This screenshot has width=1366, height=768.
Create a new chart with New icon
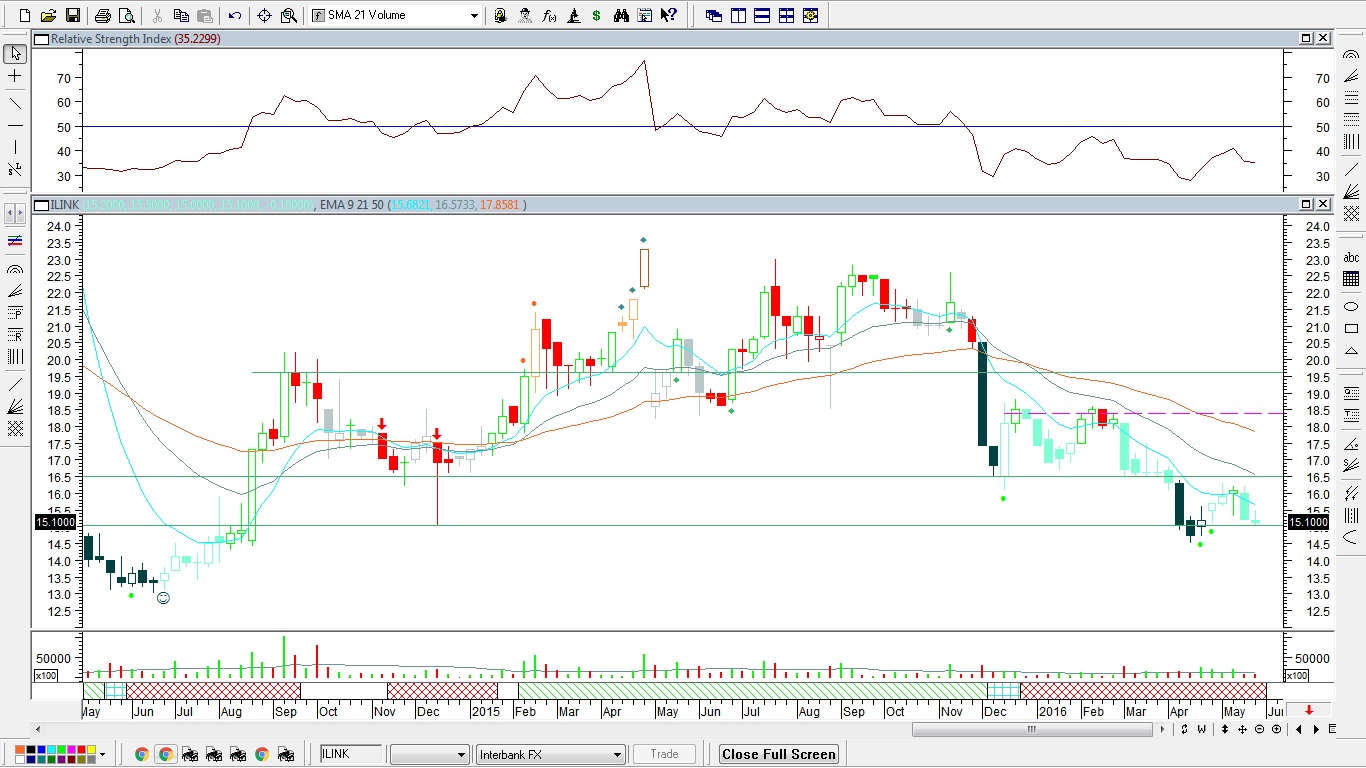click(25, 16)
